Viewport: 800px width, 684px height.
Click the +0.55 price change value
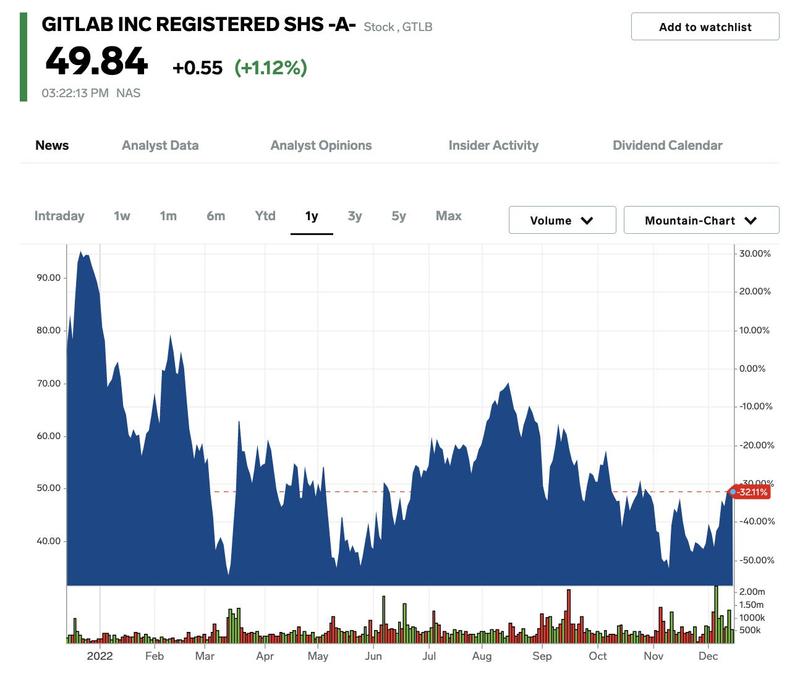tap(197, 67)
